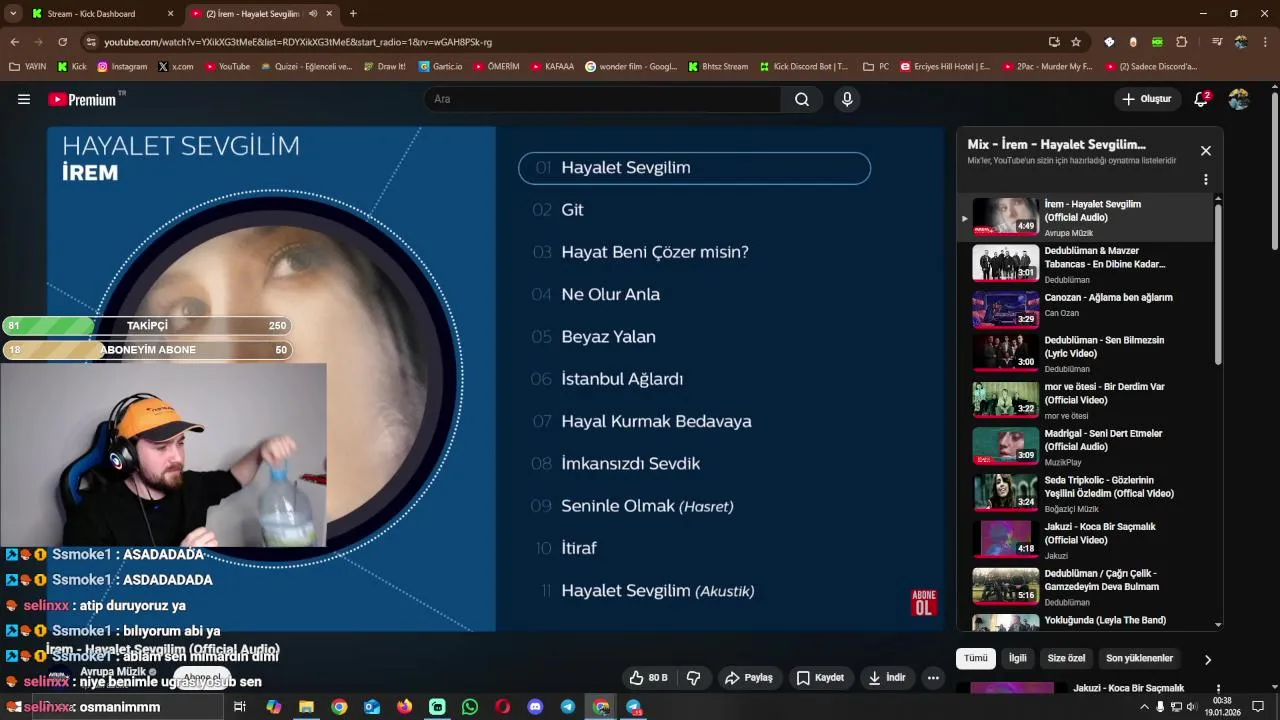This screenshot has width=1280, height=720.
Task: Select the Son yüklenenler filter chip
Action: pyautogui.click(x=1139, y=658)
